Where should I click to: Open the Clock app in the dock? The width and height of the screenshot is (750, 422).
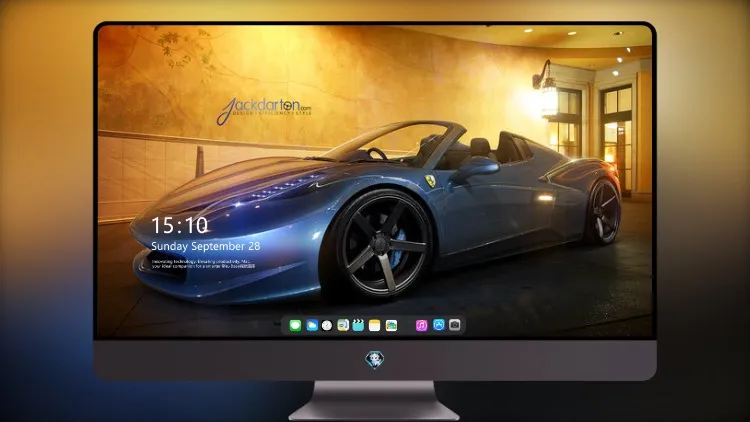327,325
